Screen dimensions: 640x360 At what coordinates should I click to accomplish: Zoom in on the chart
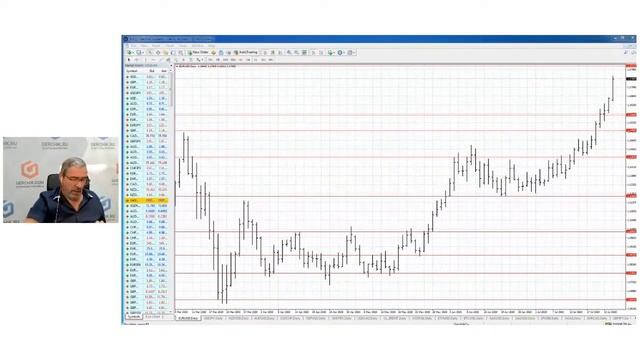289,52
